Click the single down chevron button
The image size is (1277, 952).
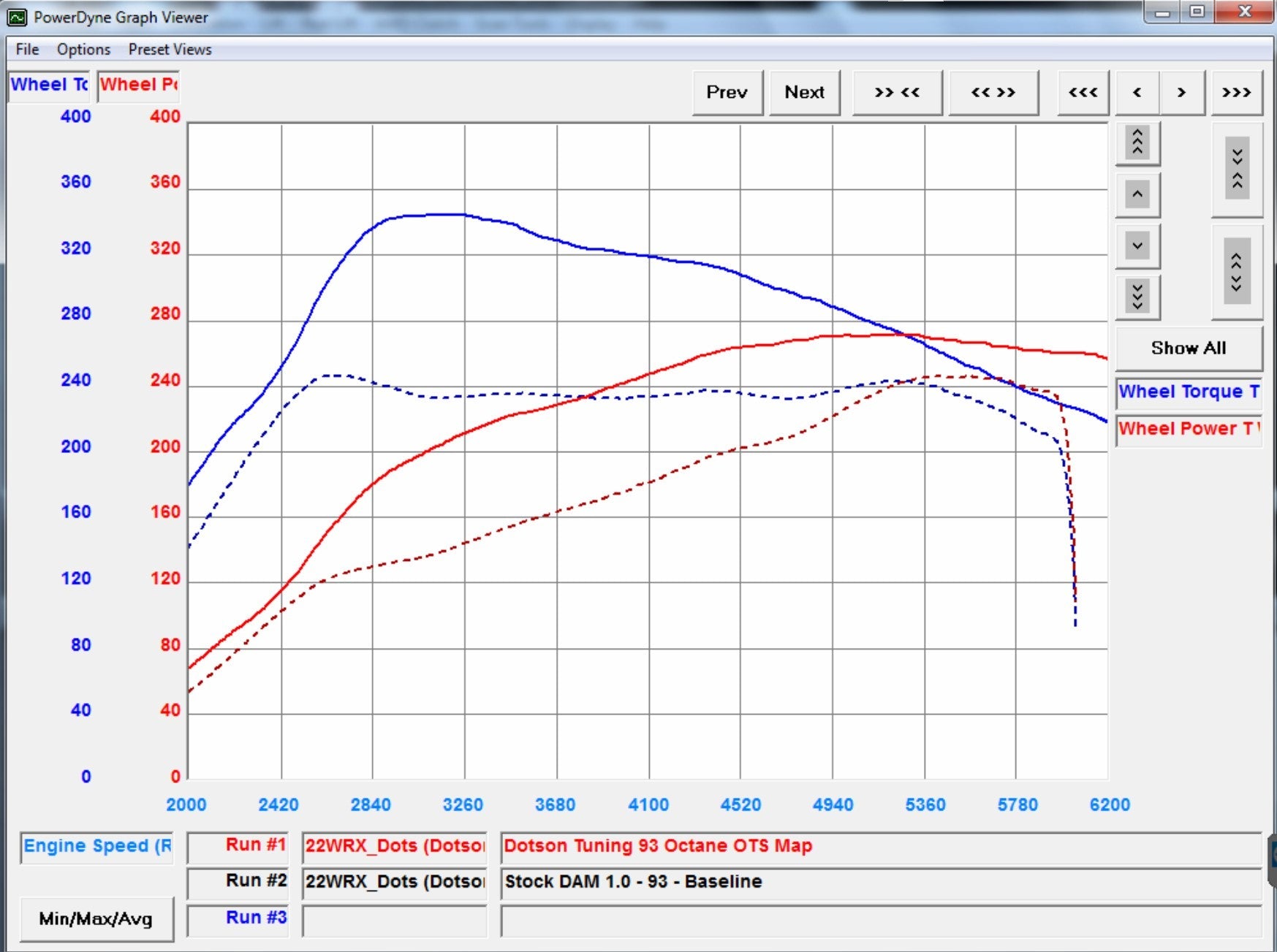1137,245
